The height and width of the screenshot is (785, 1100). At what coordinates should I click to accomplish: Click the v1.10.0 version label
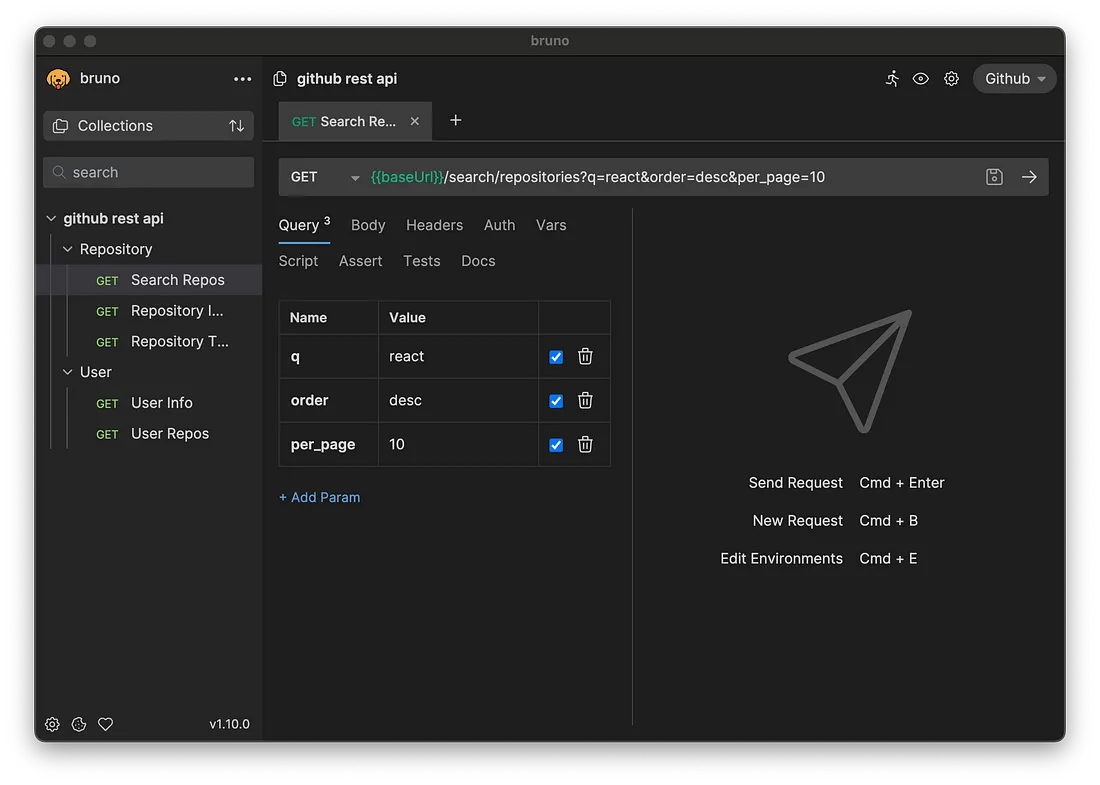click(x=229, y=724)
